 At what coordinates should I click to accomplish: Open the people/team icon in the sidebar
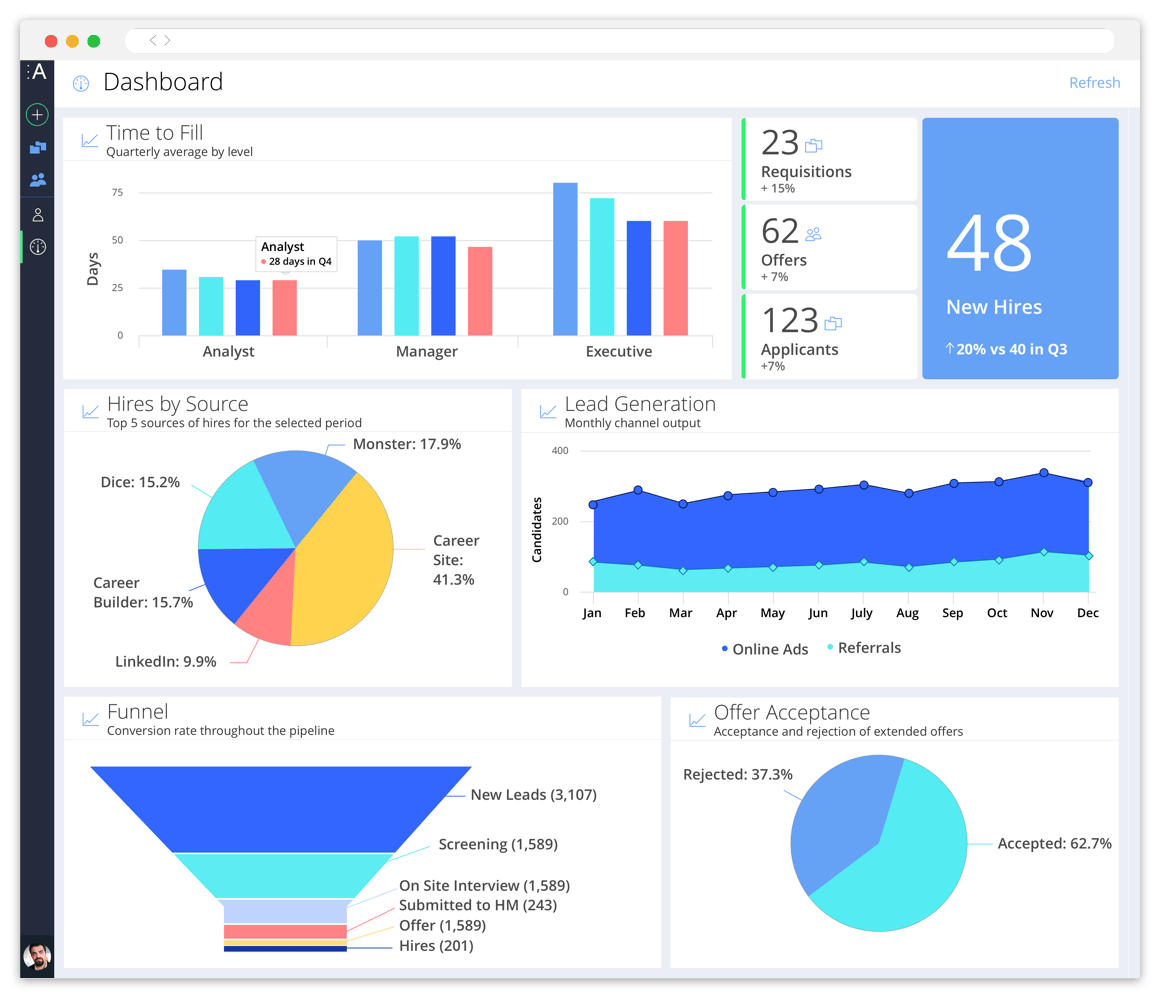coord(37,179)
